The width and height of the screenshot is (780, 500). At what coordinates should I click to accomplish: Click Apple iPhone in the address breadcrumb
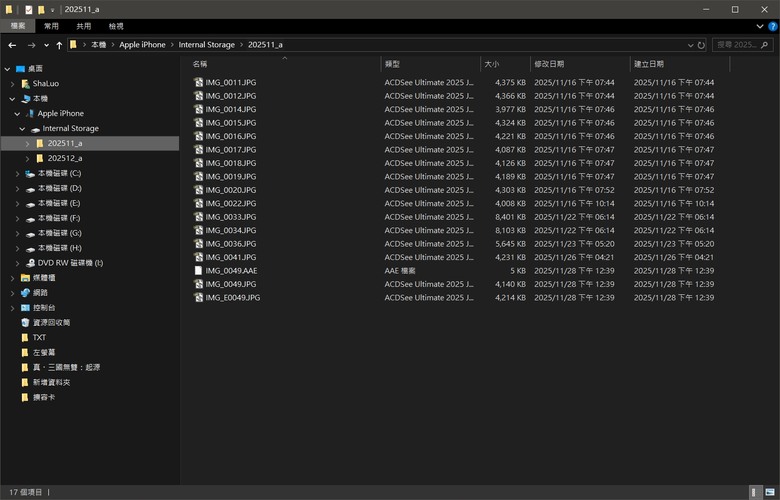point(142,45)
